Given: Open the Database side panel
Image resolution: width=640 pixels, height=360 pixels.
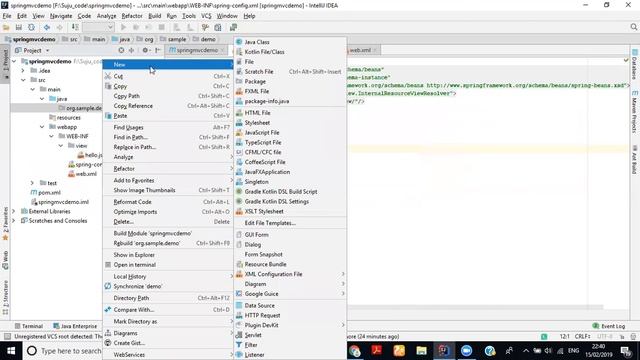Looking at the screenshot, I should pos(635,64).
